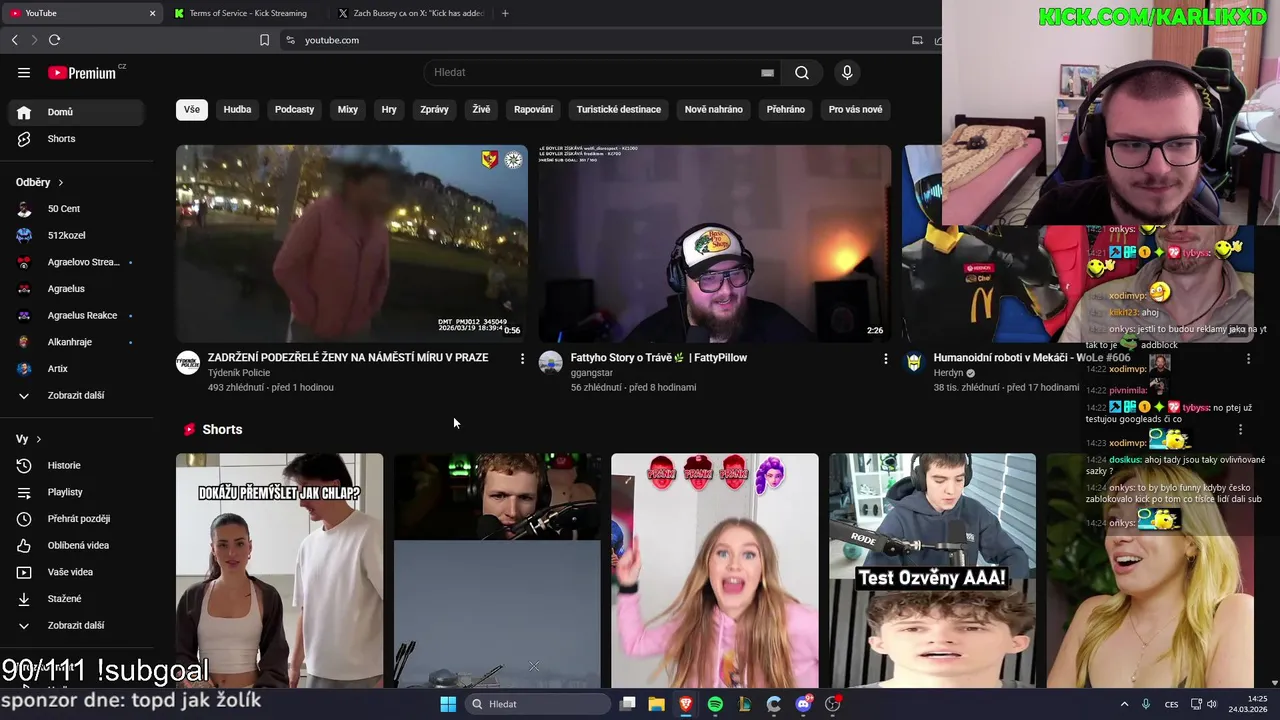Open Spotify from the taskbar
Screen dimensions: 1280x720
coord(715,704)
